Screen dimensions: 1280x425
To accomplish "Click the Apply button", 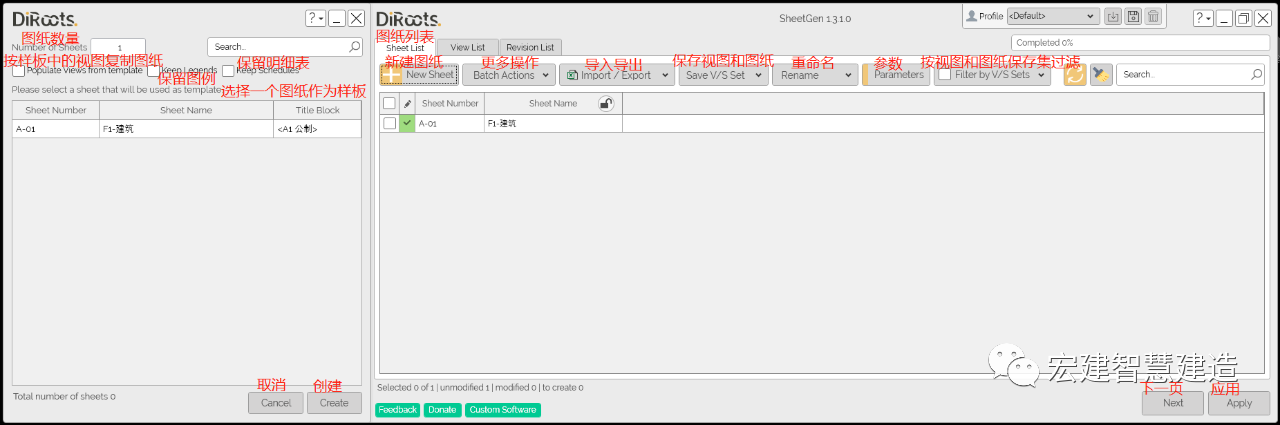I will point(1239,402).
